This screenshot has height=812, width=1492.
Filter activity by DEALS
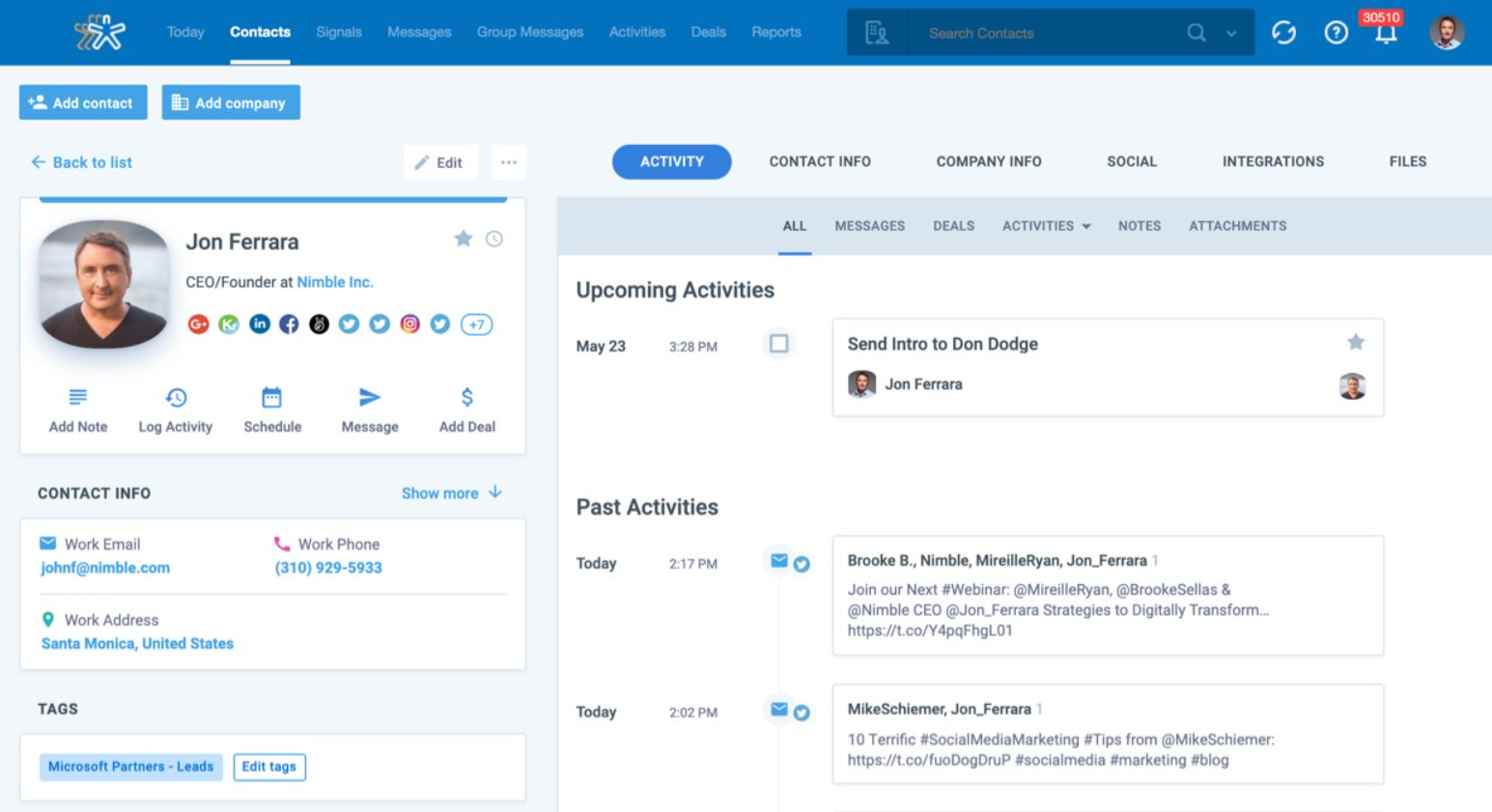954,226
